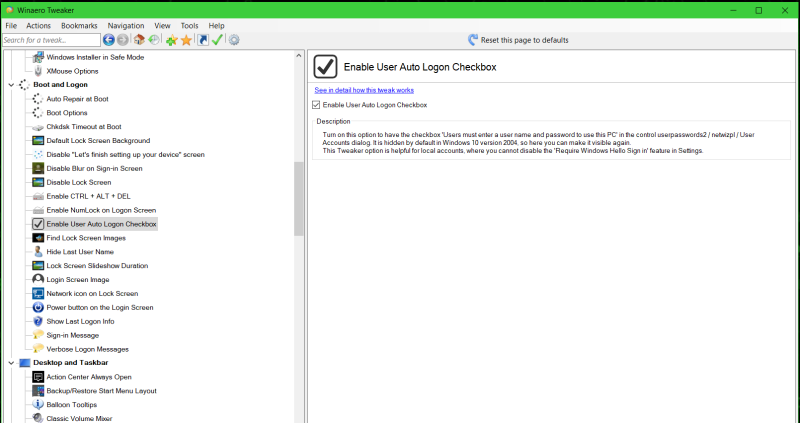This screenshot has height=423, width=800.
Task: Select Enable NumLock on Logon Screen
Action: click(101, 210)
